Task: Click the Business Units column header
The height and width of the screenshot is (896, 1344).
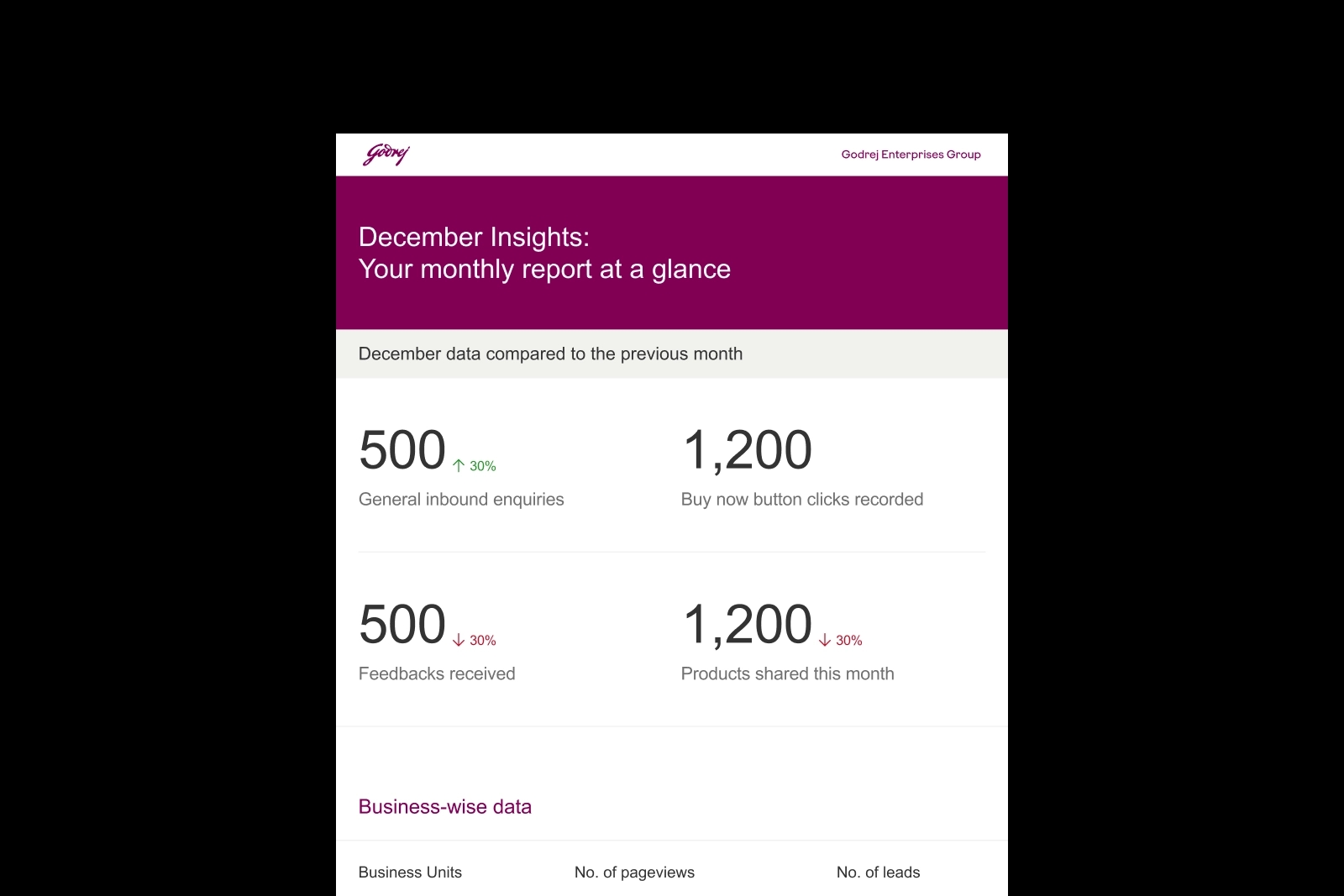Action: click(410, 872)
